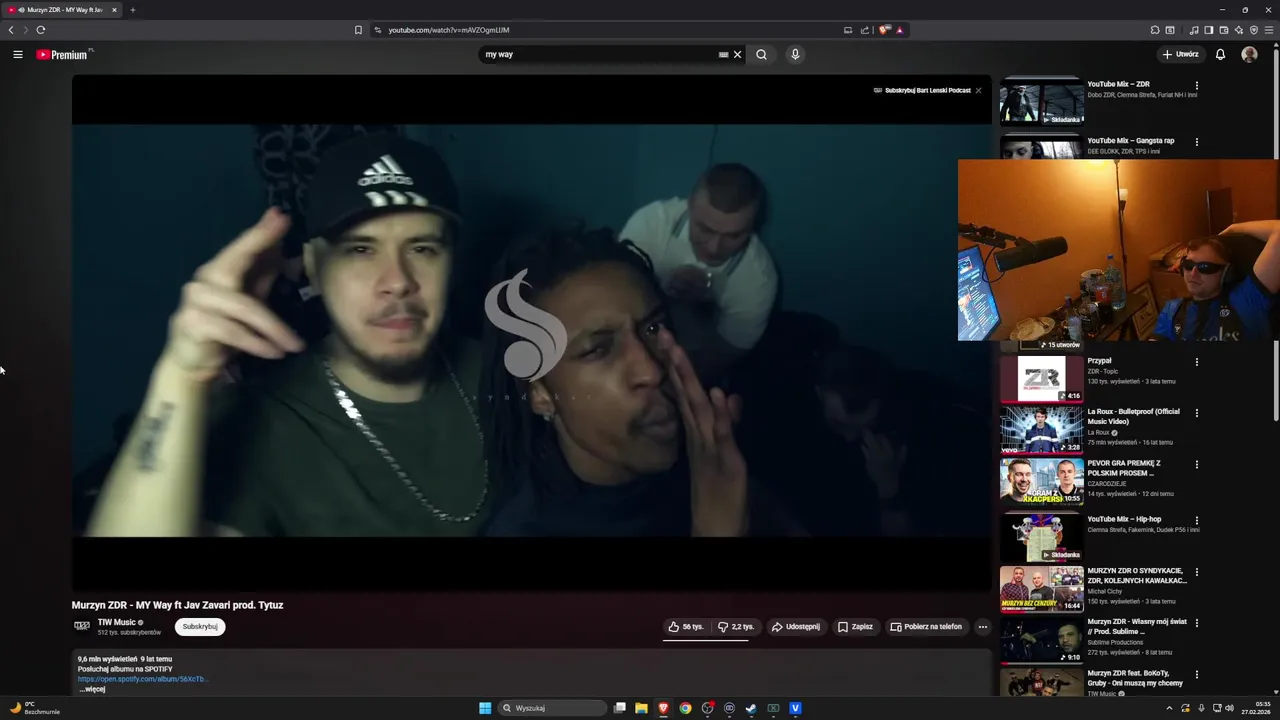The height and width of the screenshot is (720, 1280).
Task: Open options for La Roux - Bulletproof
Action: pos(1197,413)
